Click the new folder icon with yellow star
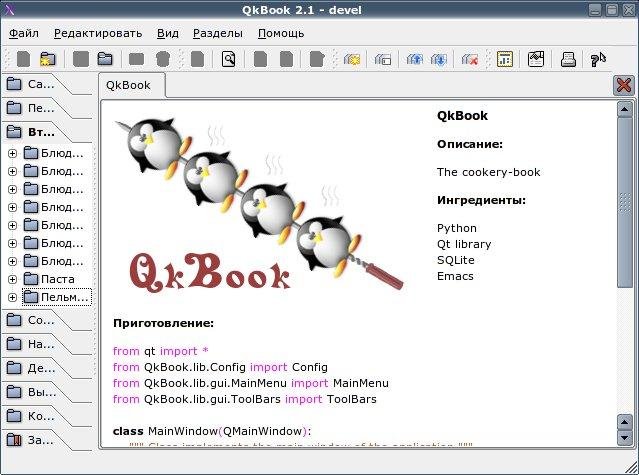Screen dimensions: 639x475 click(47, 59)
